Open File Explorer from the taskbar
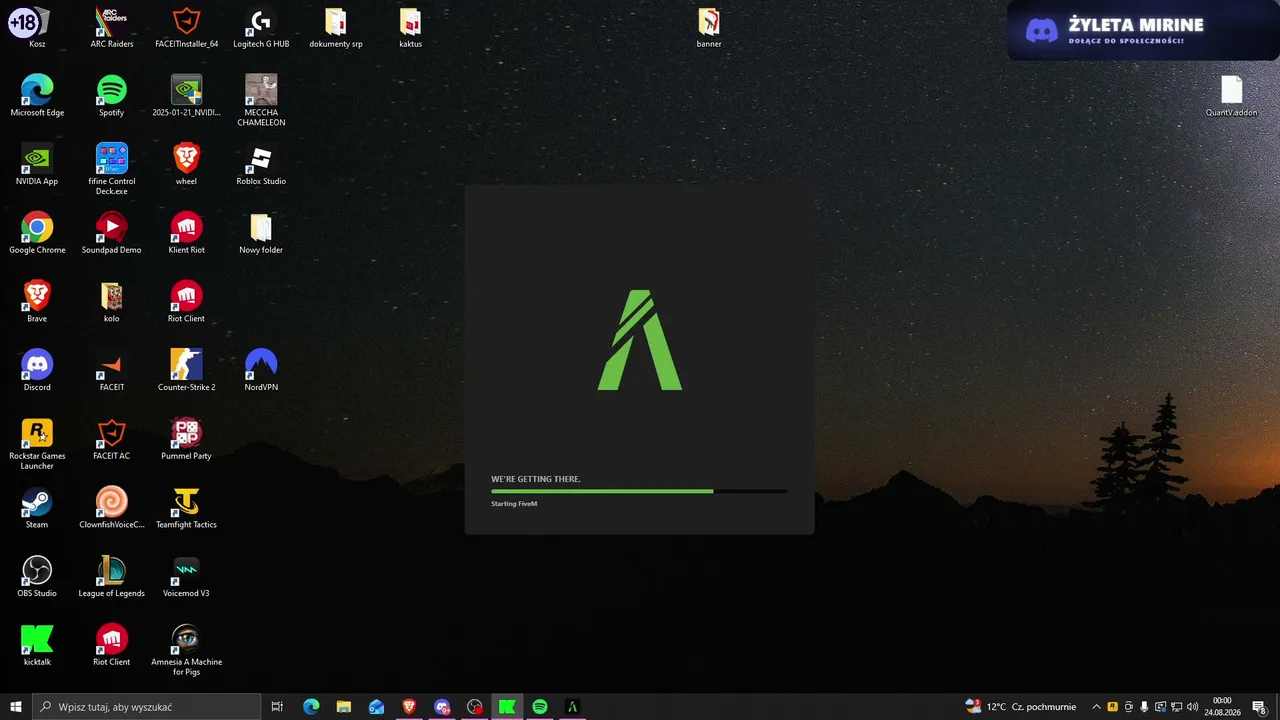 [344, 707]
